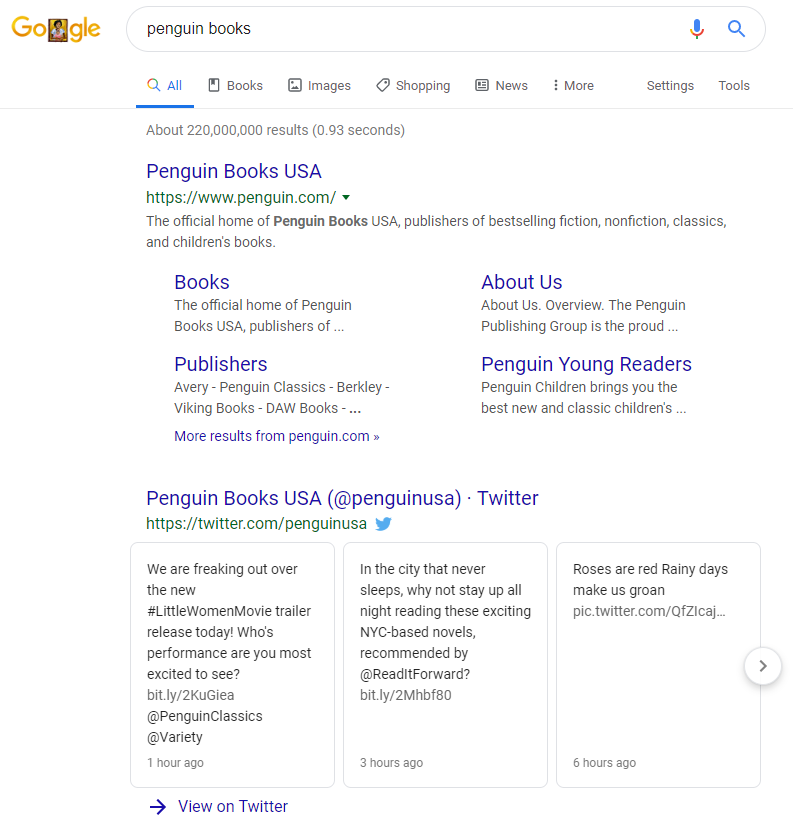The width and height of the screenshot is (793, 823).
Task: Click the Google logo
Action: tap(56, 29)
